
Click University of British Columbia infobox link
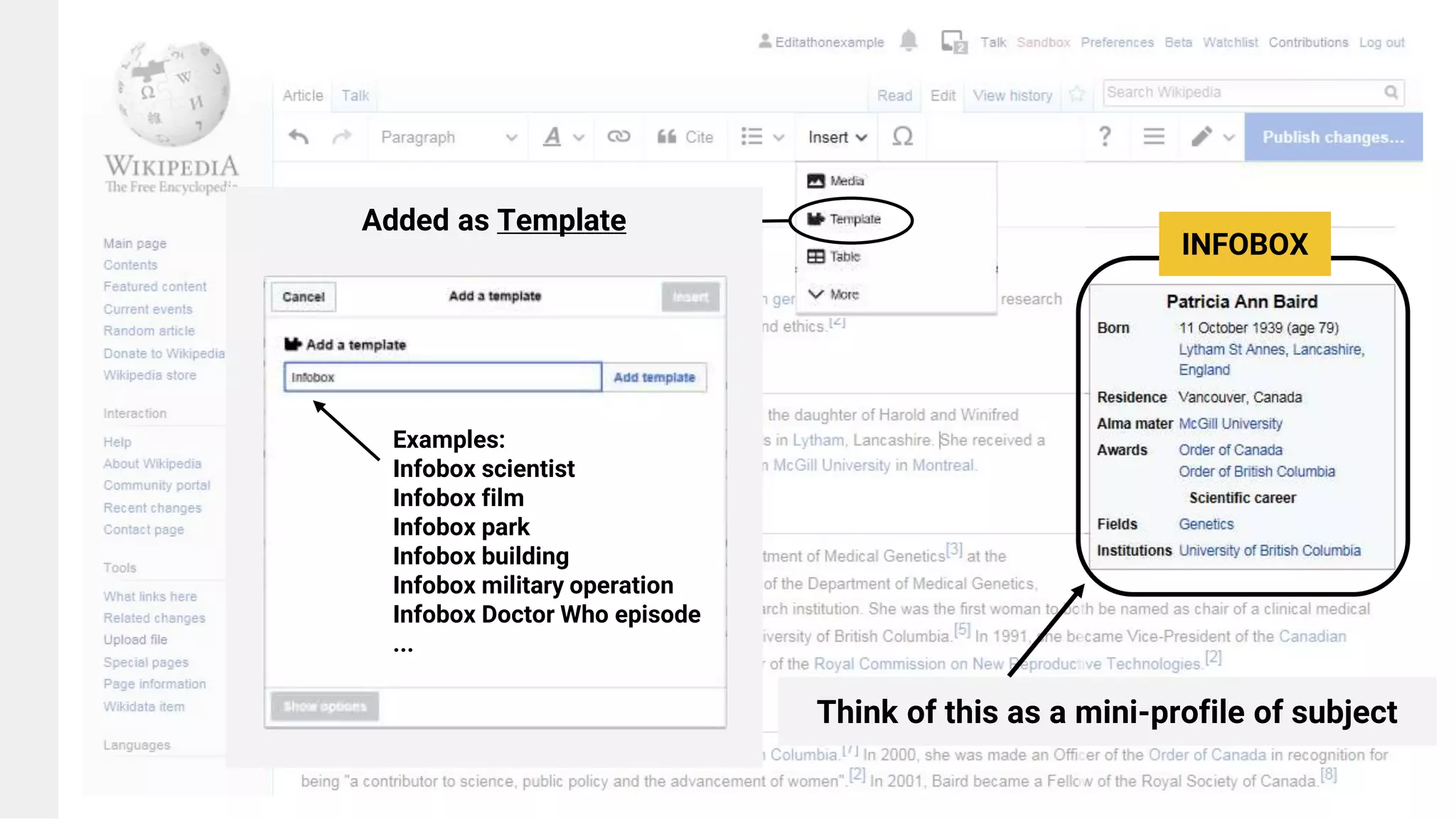pyautogui.click(x=1270, y=550)
